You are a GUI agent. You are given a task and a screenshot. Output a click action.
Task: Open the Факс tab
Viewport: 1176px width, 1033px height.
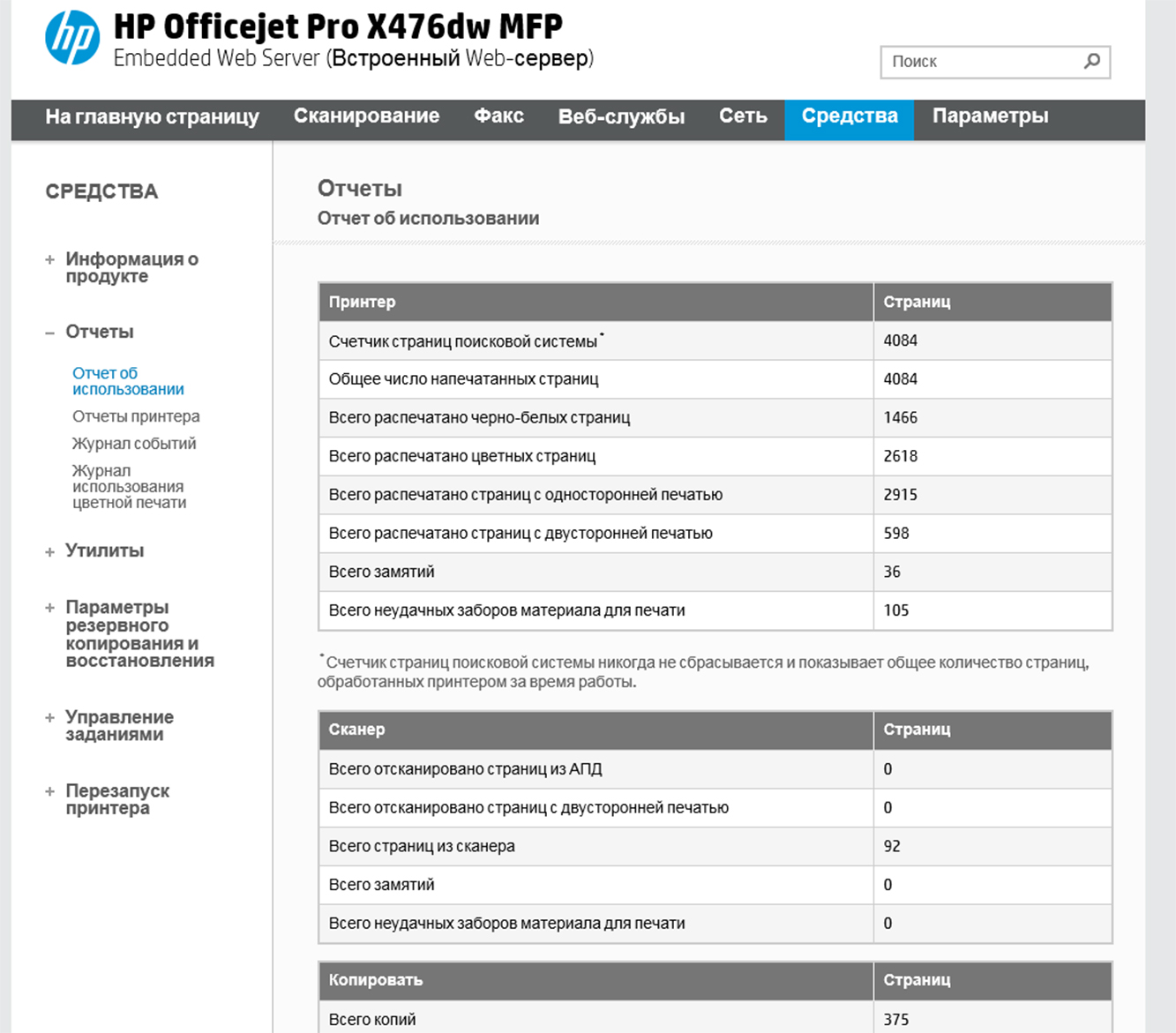pos(498,116)
